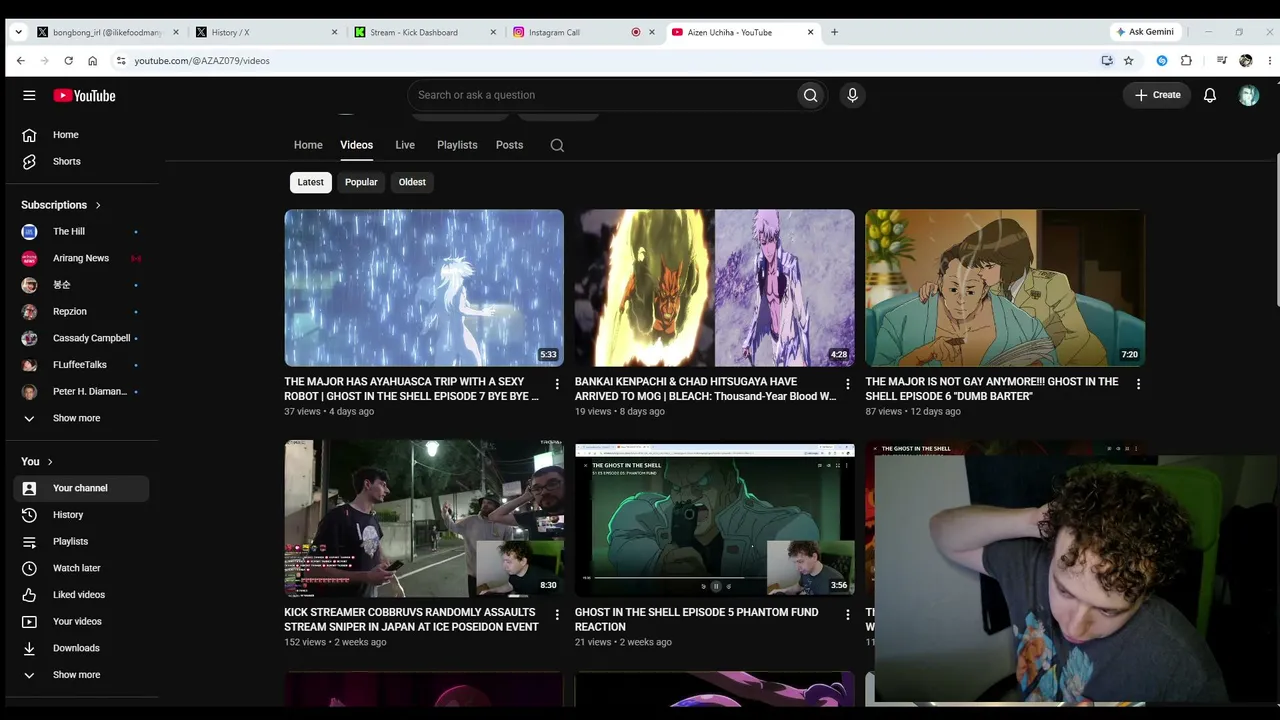
Task: Switch to the channel Home tab
Action: tap(308, 145)
